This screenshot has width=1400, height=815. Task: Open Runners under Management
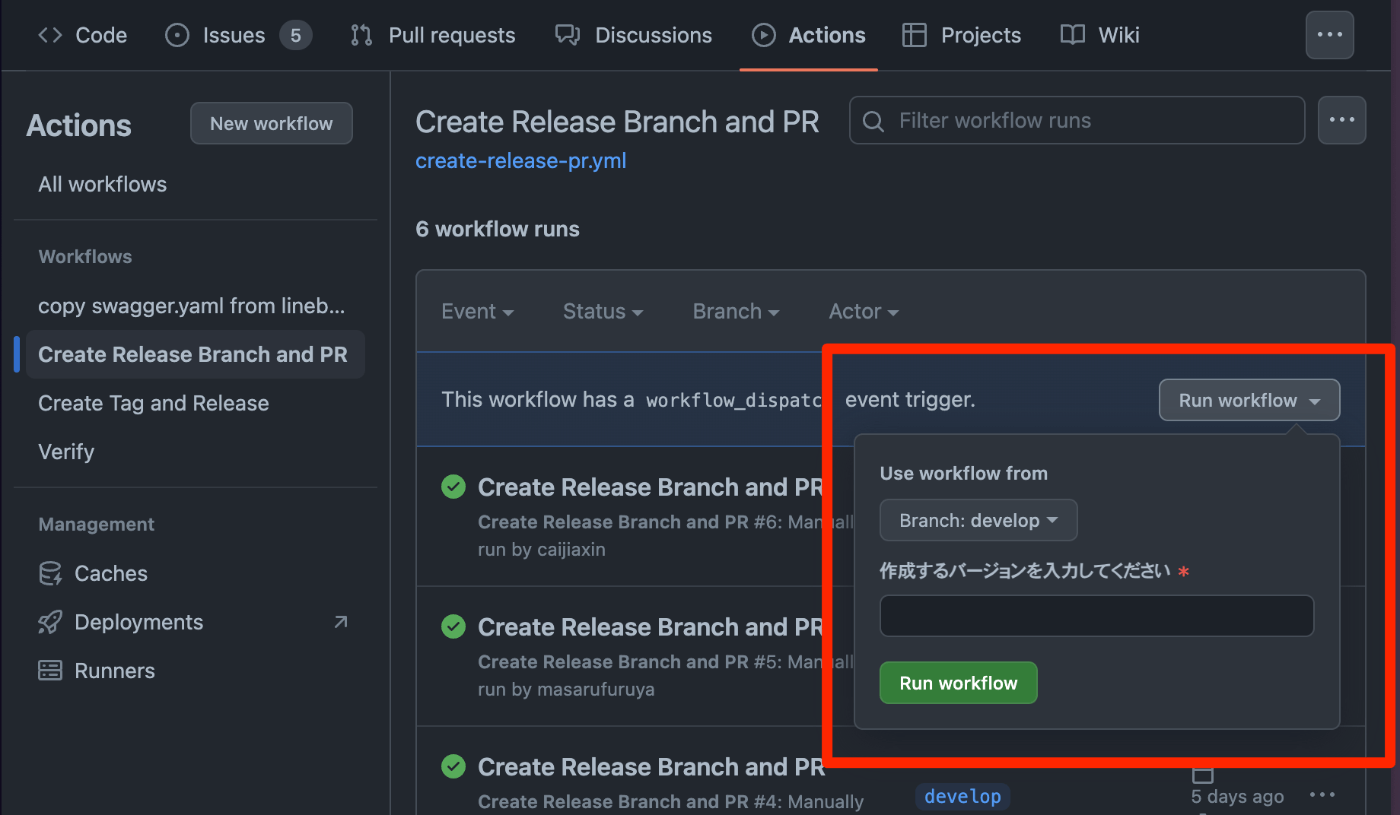click(x=114, y=671)
